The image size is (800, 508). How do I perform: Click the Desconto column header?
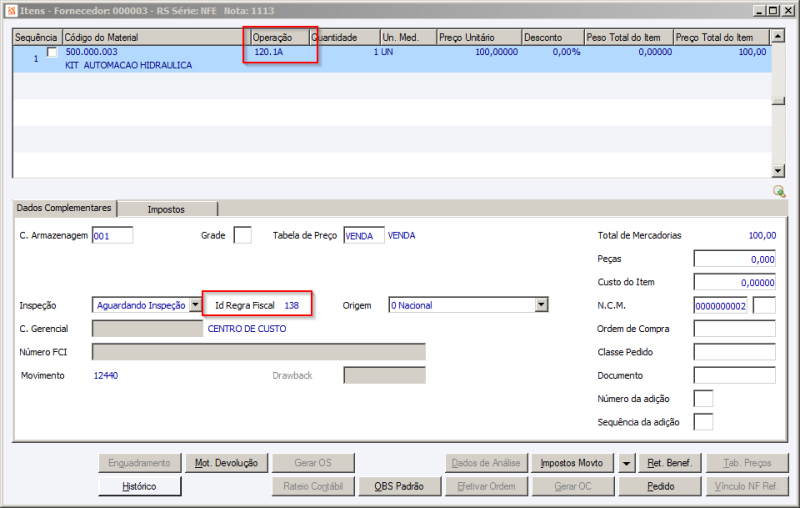tap(553, 37)
